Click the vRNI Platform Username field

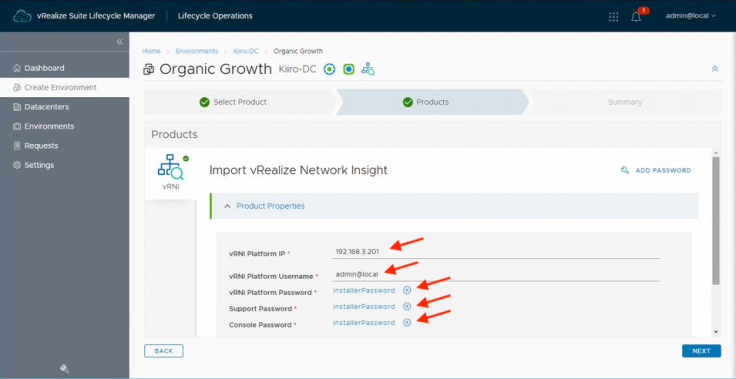click(x=496, y=274)
